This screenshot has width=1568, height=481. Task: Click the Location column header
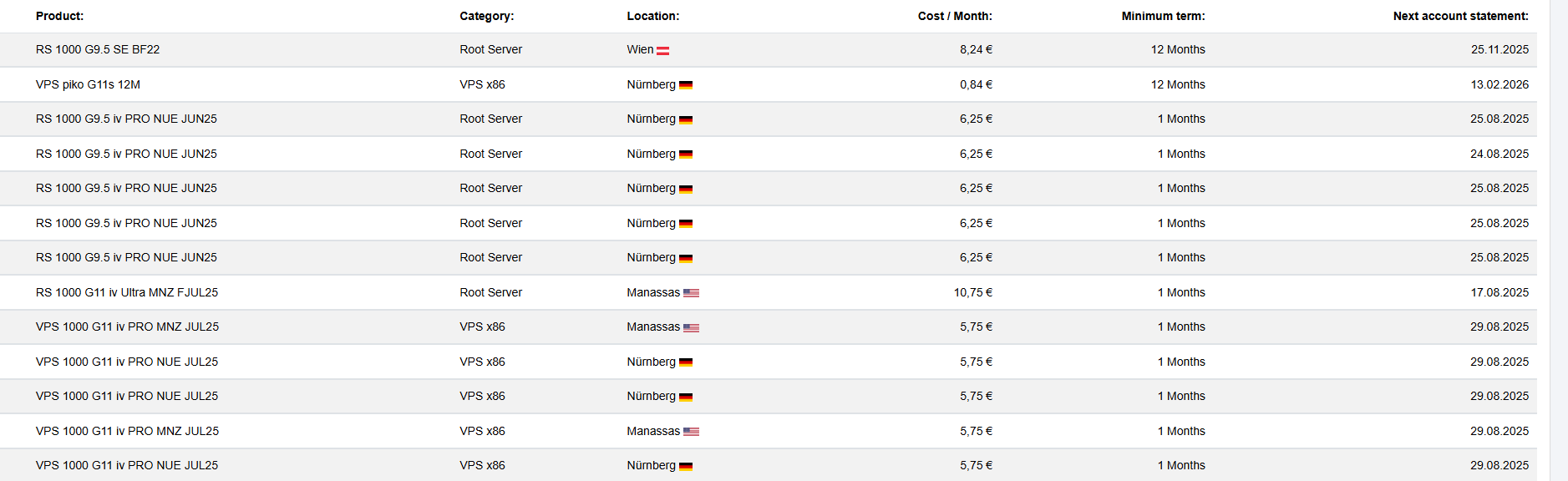(653, 16)
